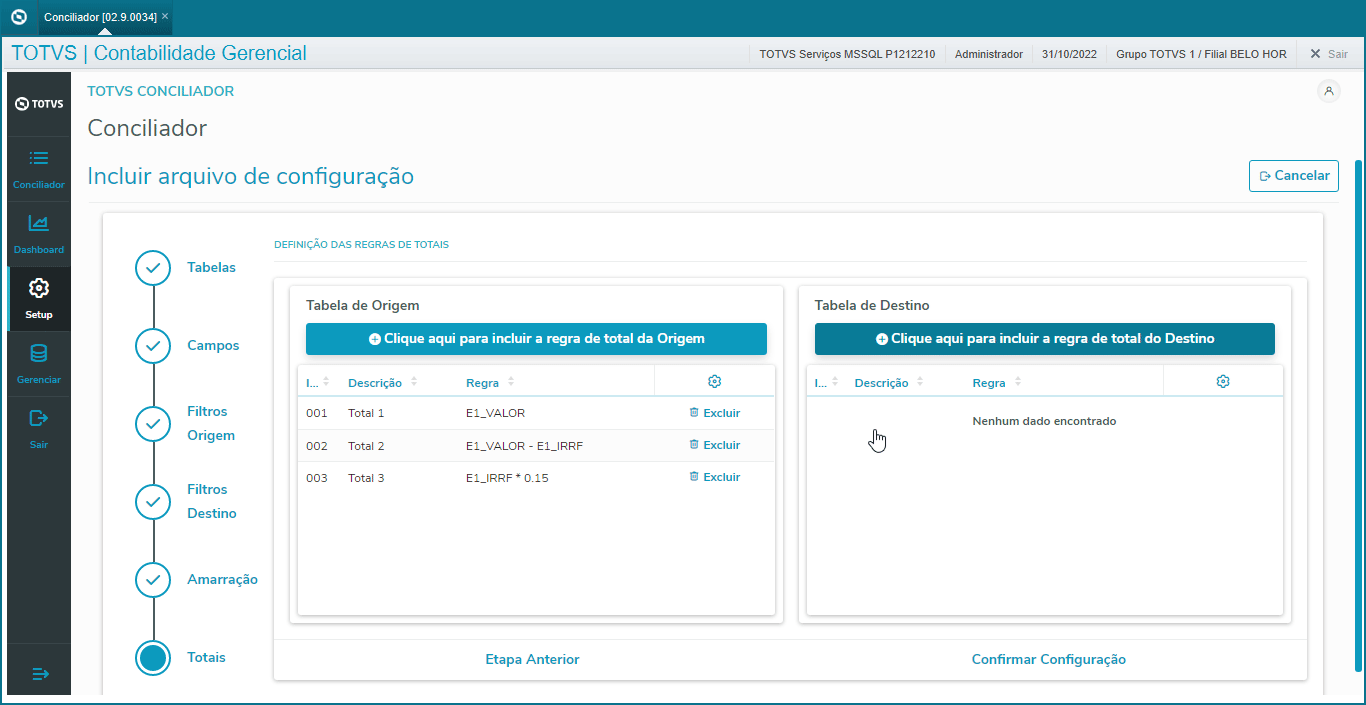
Task: Expand the sidebar with the bottom arrow icon
Action: (x=40, y=674)
